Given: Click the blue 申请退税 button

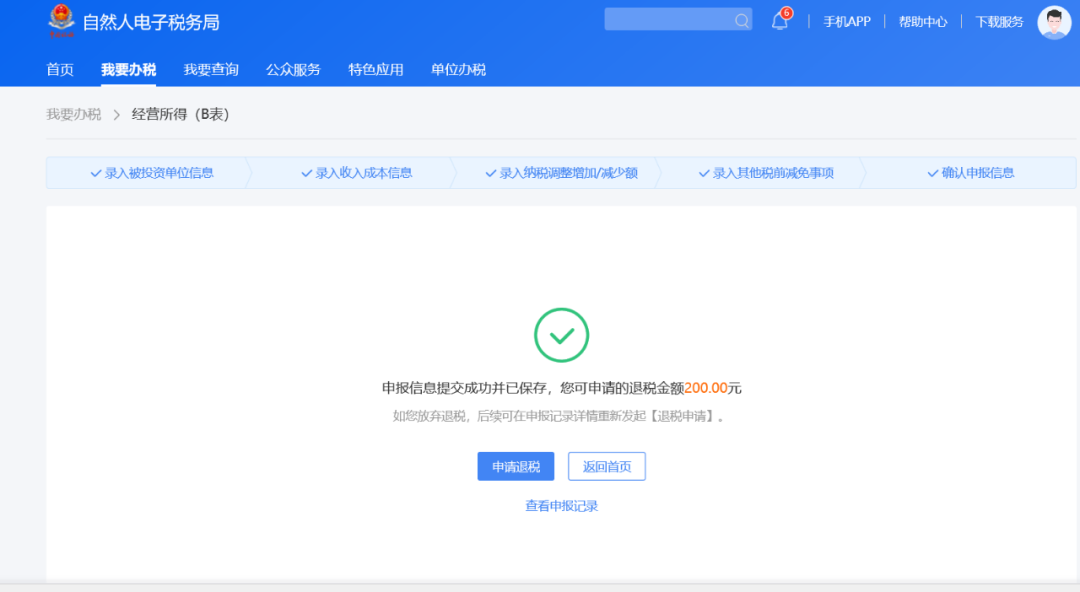Looking at the screenshot, I should pyautogui.click(x=515, y=466).
